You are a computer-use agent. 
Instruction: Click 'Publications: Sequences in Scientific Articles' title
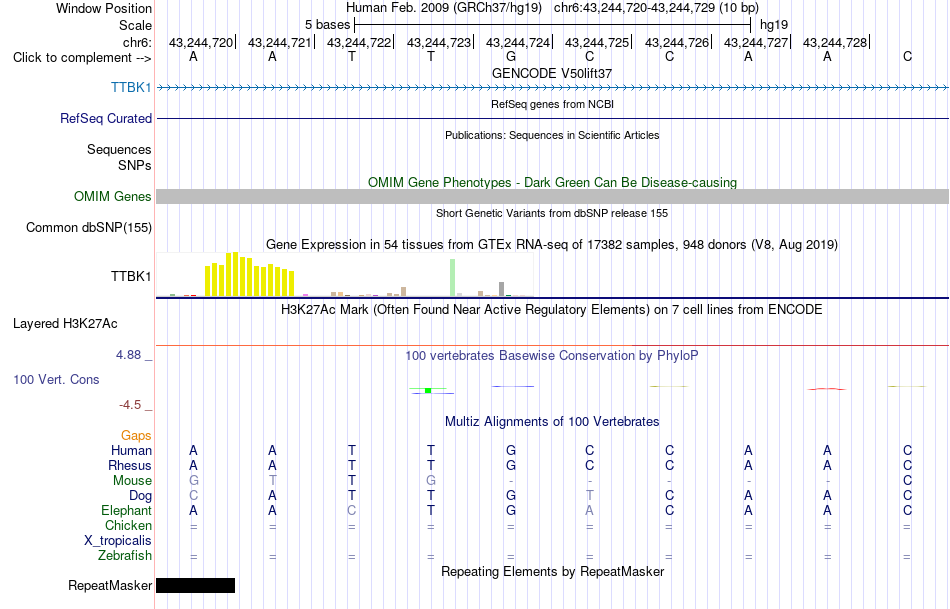click(552, 135)
